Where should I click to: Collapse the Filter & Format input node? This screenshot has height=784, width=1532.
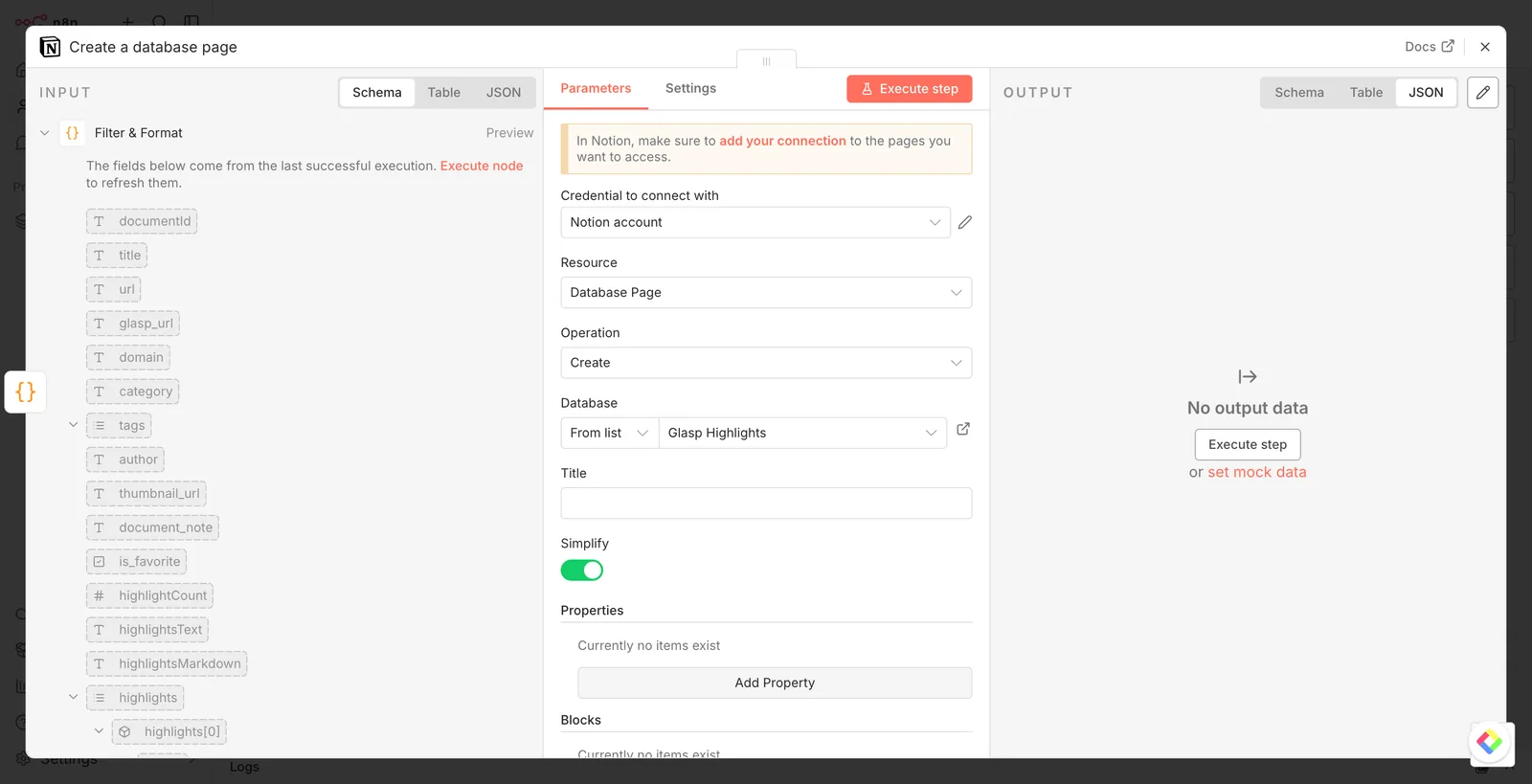[x=45, y=133]
